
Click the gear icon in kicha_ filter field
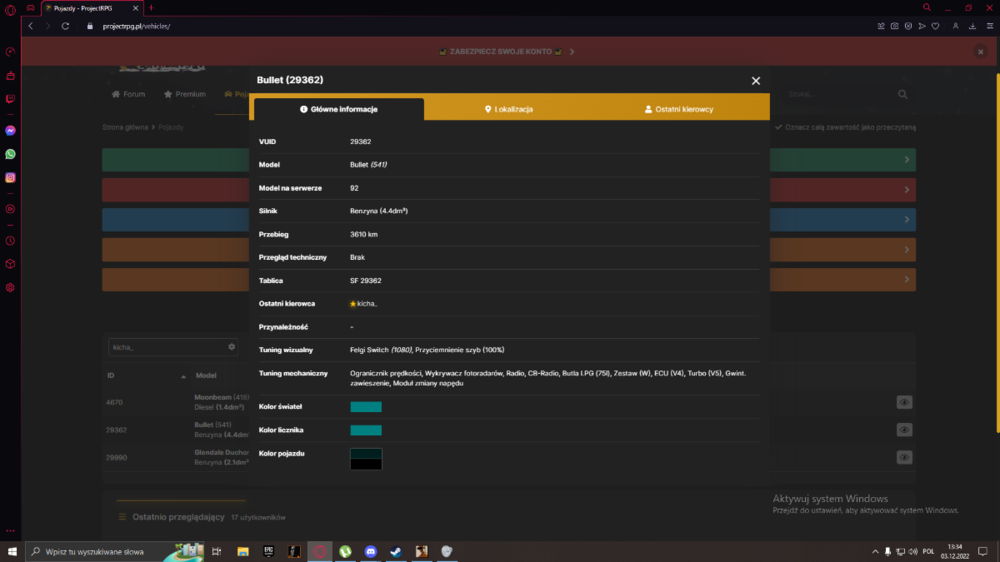(x=232, y=347)
